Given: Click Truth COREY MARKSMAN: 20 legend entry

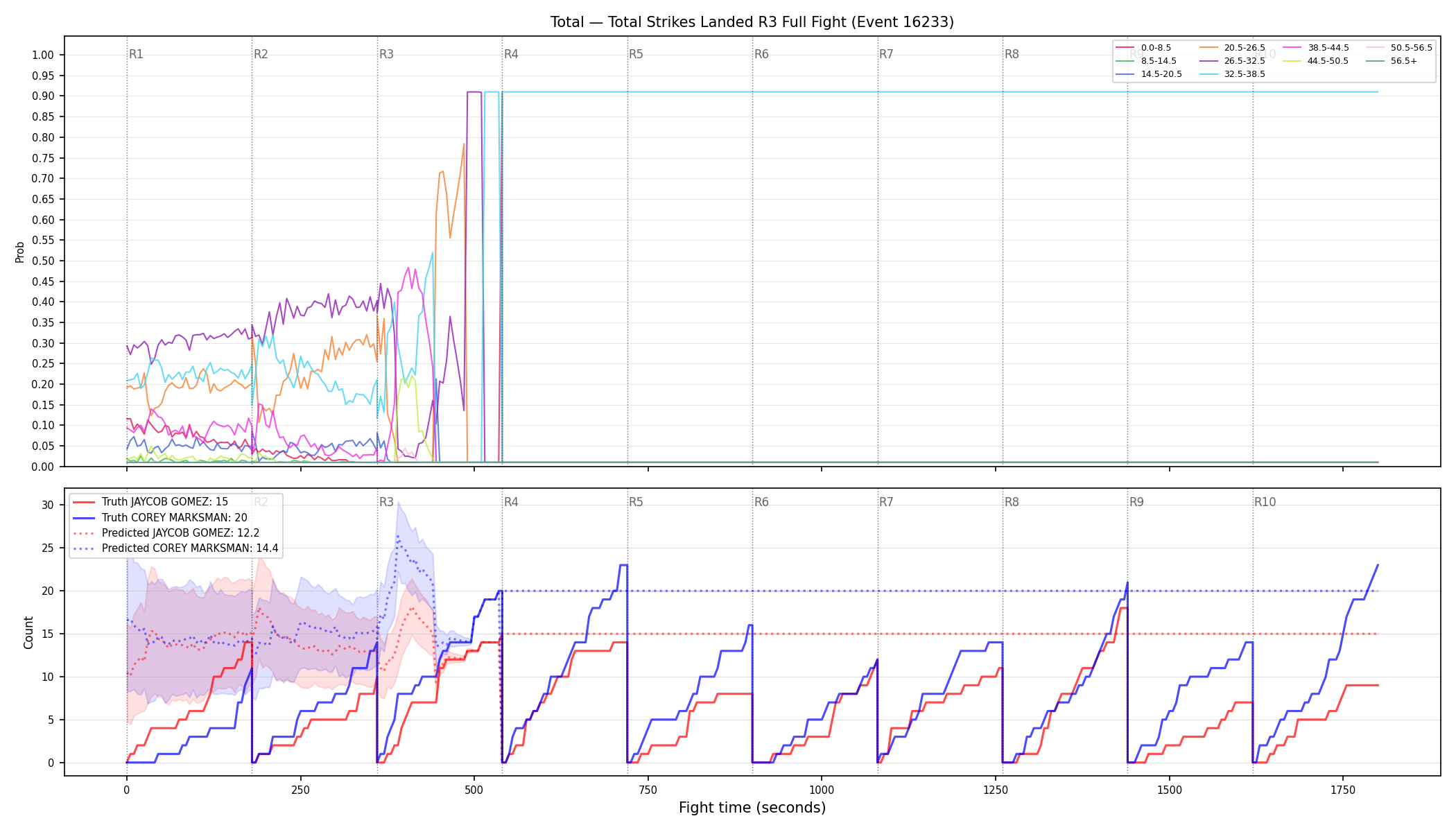Looking at the screenshot, I should click(160, 517).
